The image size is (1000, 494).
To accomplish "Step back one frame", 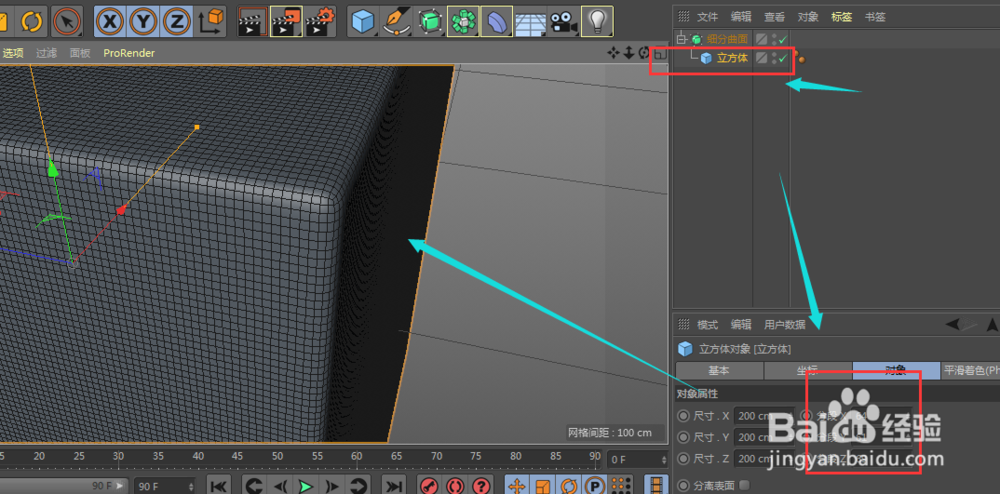I will [281, 486].
